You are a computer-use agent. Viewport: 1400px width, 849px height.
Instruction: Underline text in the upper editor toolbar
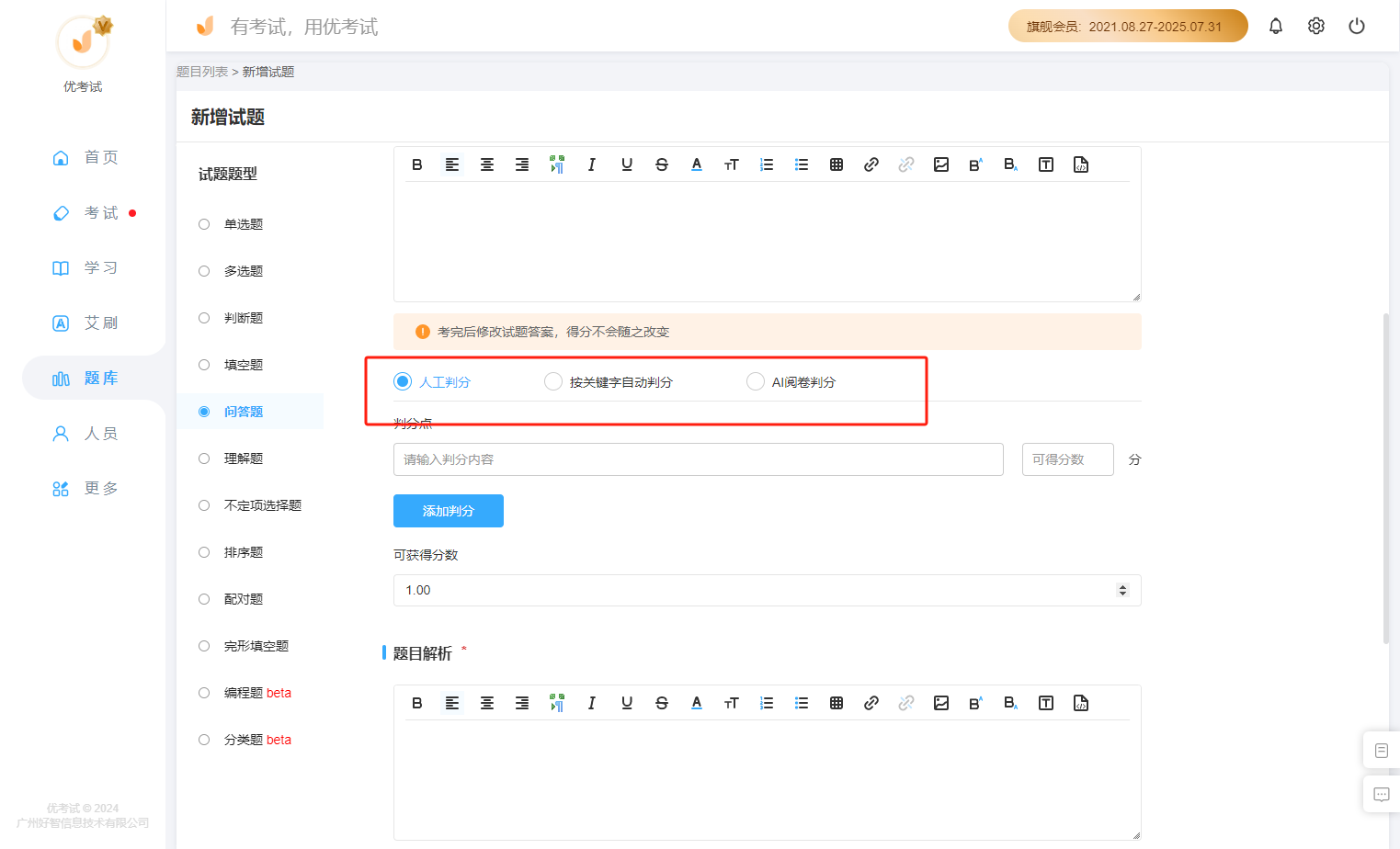pos(627,164)
